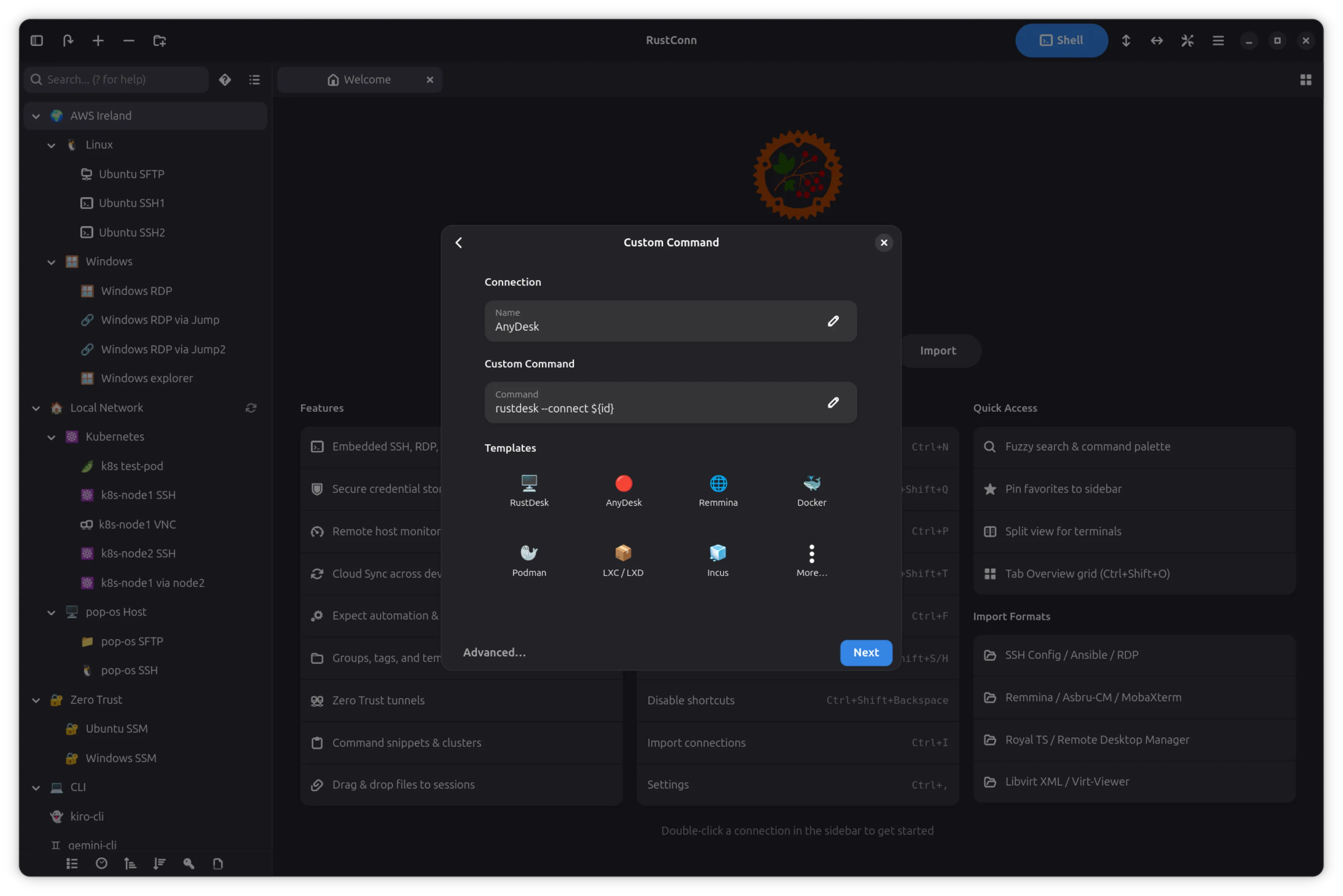Image resolution: width=1343 pixels, height=896 pixels.
Task: Edit the Name field using its pencil icon
Action: [833, 321]
